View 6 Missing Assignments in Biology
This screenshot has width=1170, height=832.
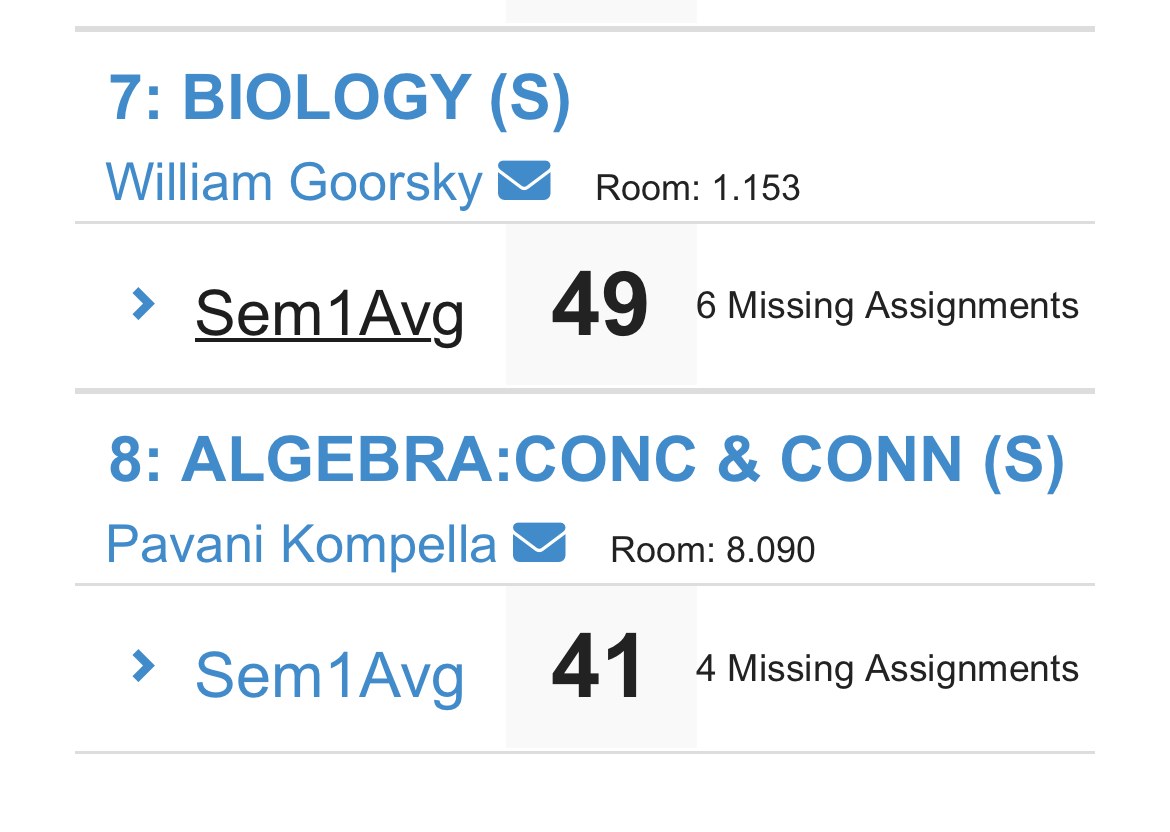(x=887, y=306)
